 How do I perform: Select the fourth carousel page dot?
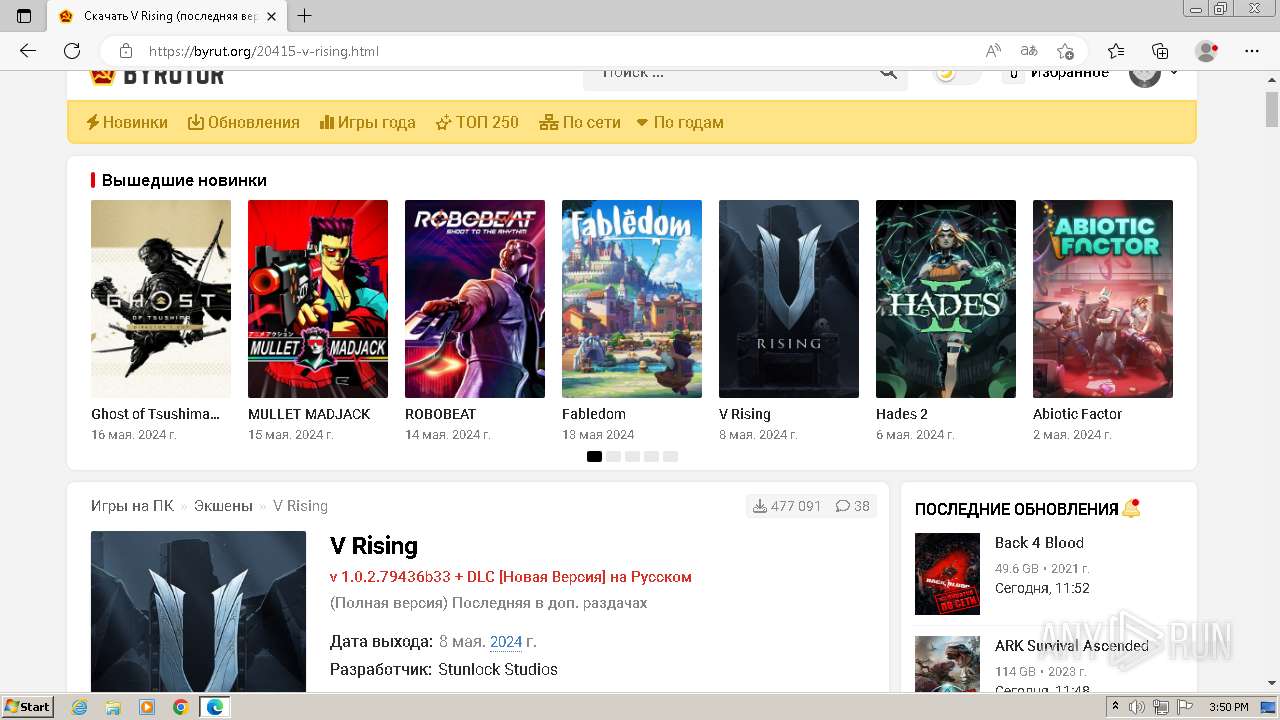(x=651, y=456)
